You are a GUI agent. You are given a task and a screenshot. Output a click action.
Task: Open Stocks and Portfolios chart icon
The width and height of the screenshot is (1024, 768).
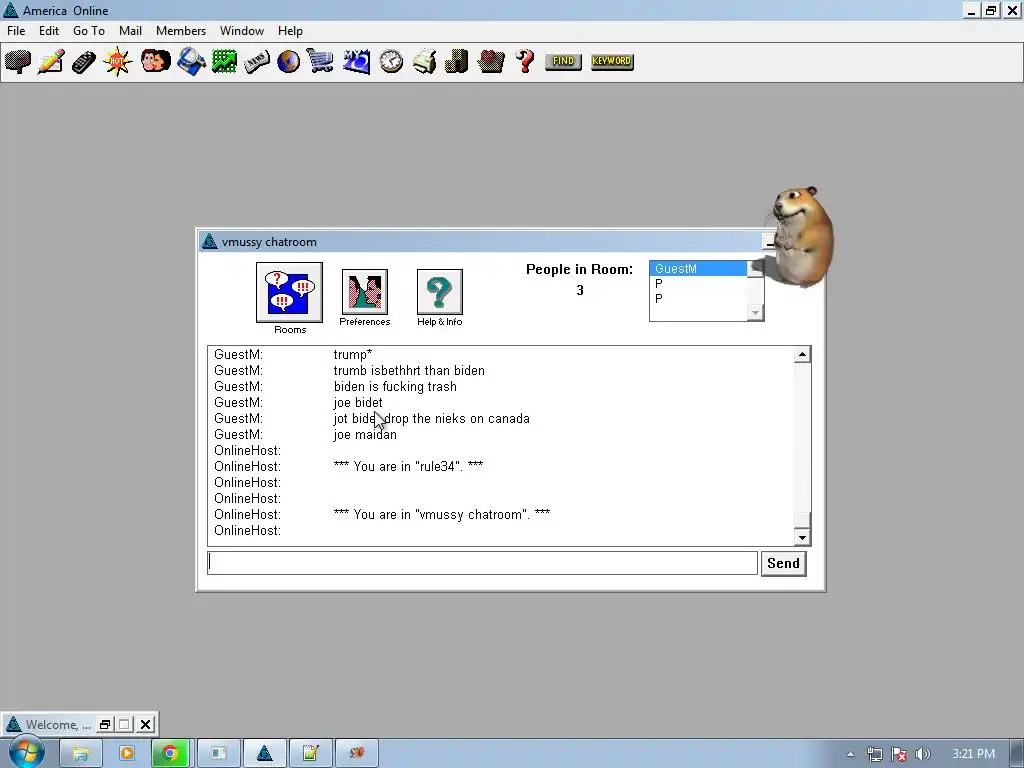point(224,62)
